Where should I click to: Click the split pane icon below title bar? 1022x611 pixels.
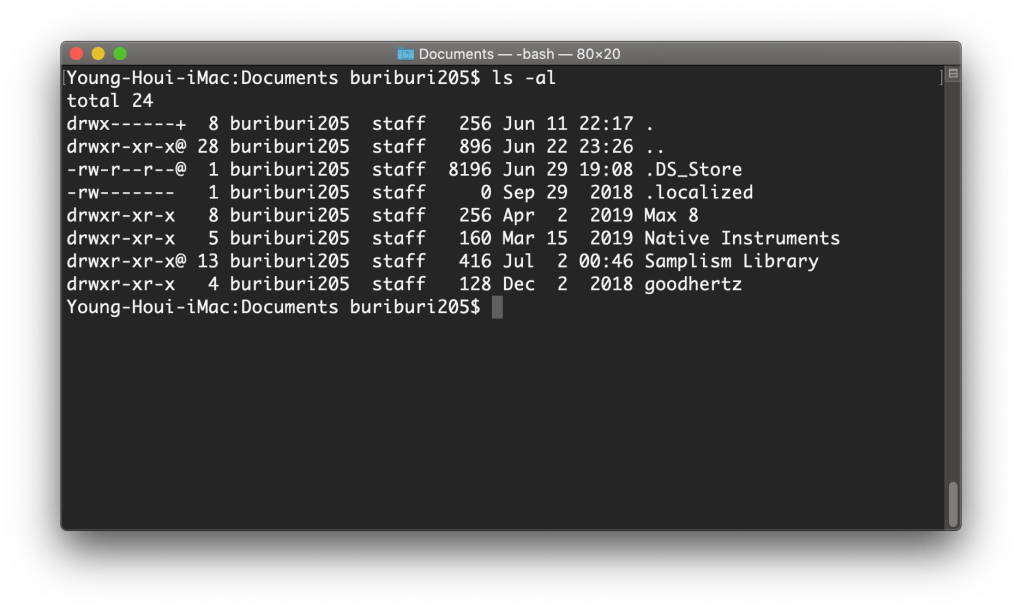click(x=952, y=75)
